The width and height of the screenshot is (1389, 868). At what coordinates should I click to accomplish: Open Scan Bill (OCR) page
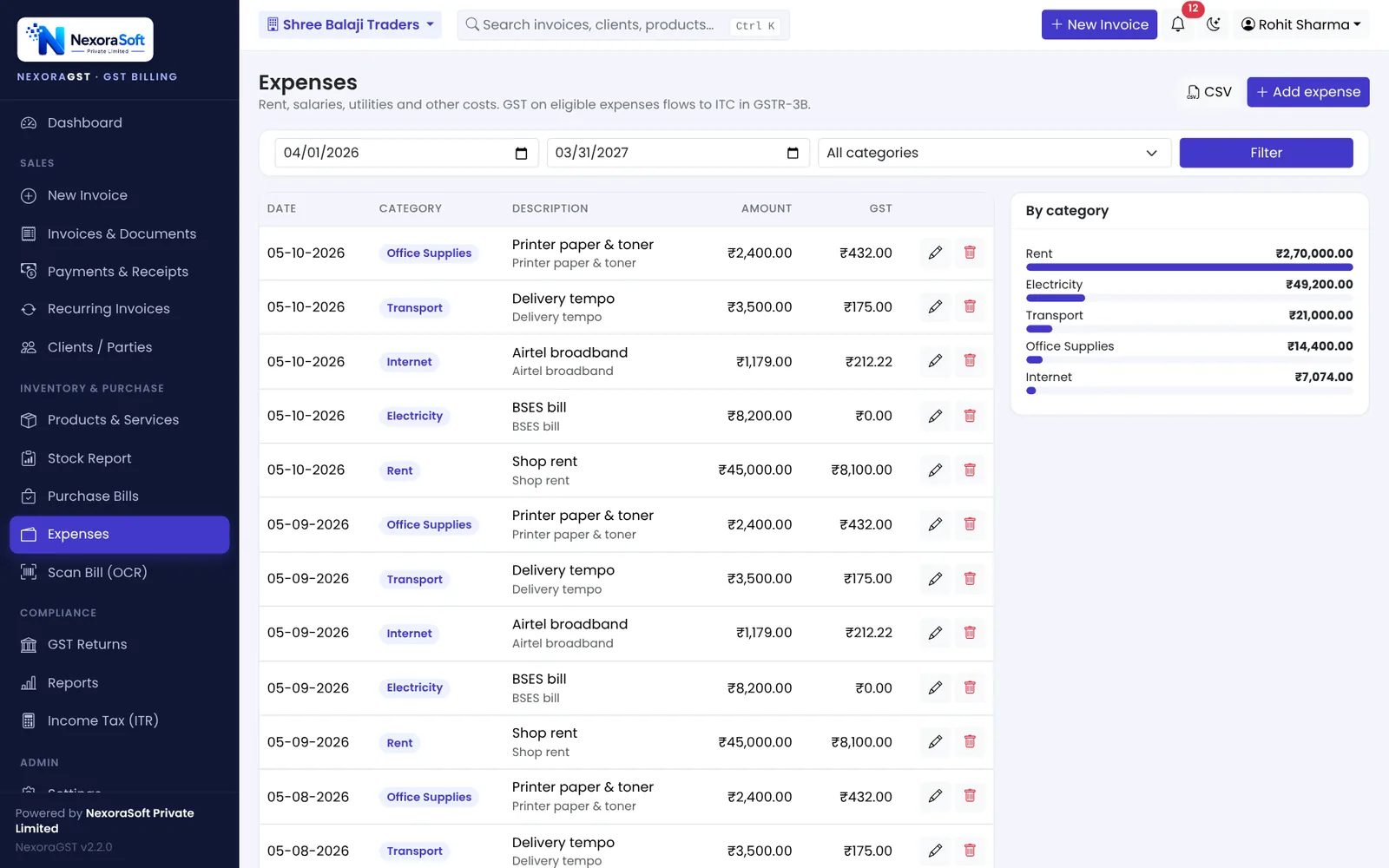pyautogui.click(x=120, y=572)
